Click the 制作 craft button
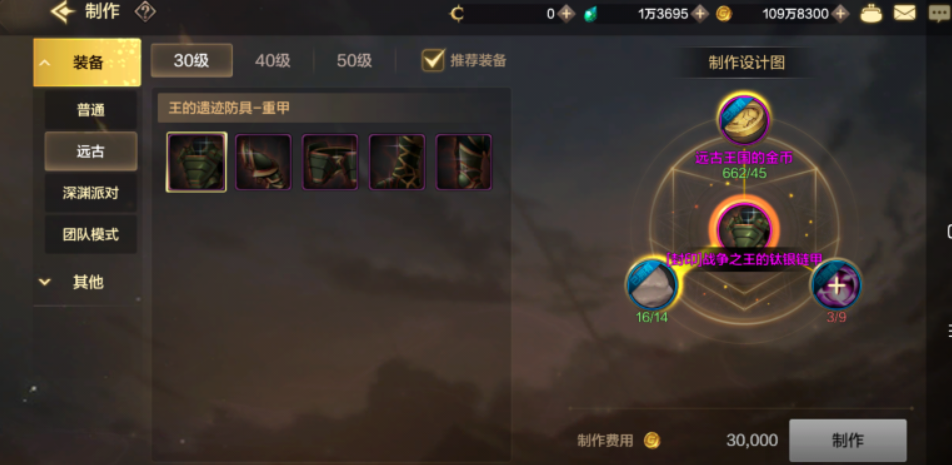The image size is (952, 465). coord(848,441)
